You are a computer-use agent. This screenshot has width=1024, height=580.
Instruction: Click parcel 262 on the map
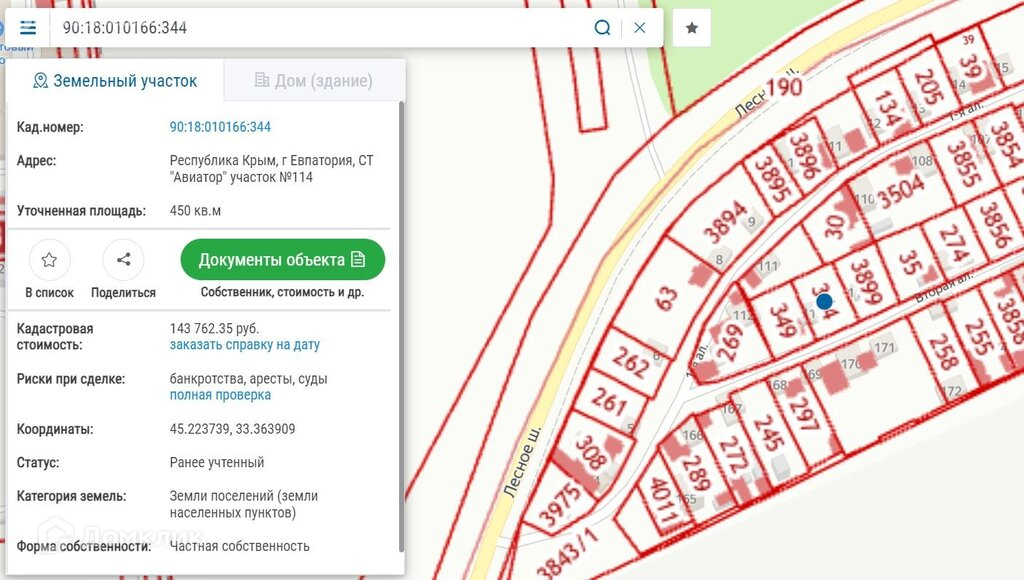630,361
